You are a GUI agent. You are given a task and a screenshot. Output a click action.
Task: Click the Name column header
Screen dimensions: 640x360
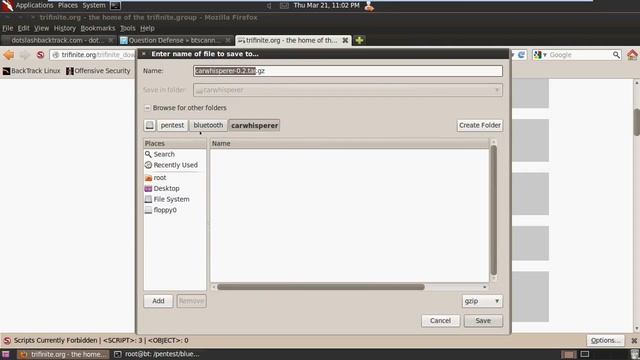coord(349,144)
